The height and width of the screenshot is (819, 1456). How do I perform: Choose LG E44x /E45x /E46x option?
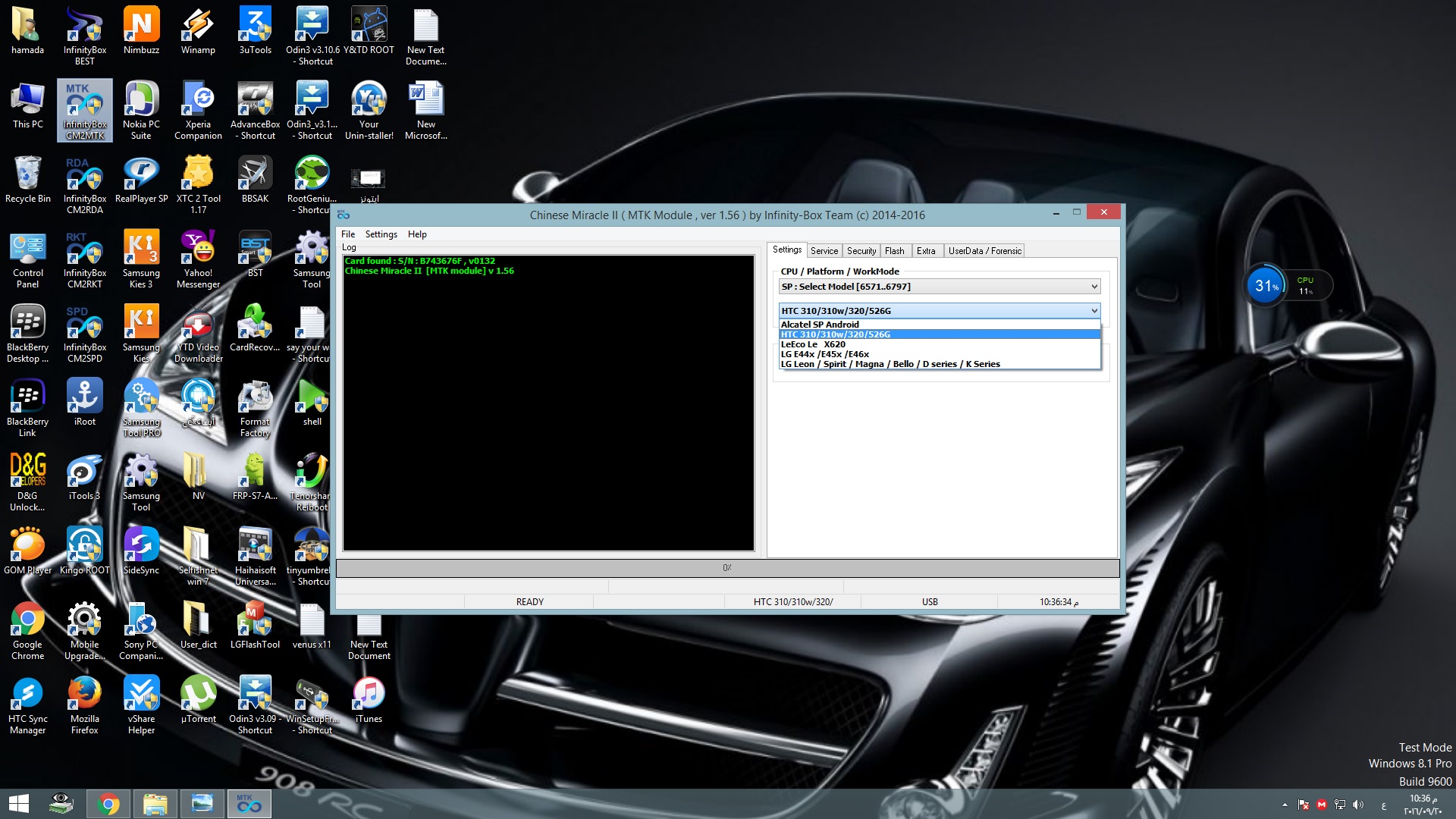click(940, 354)
